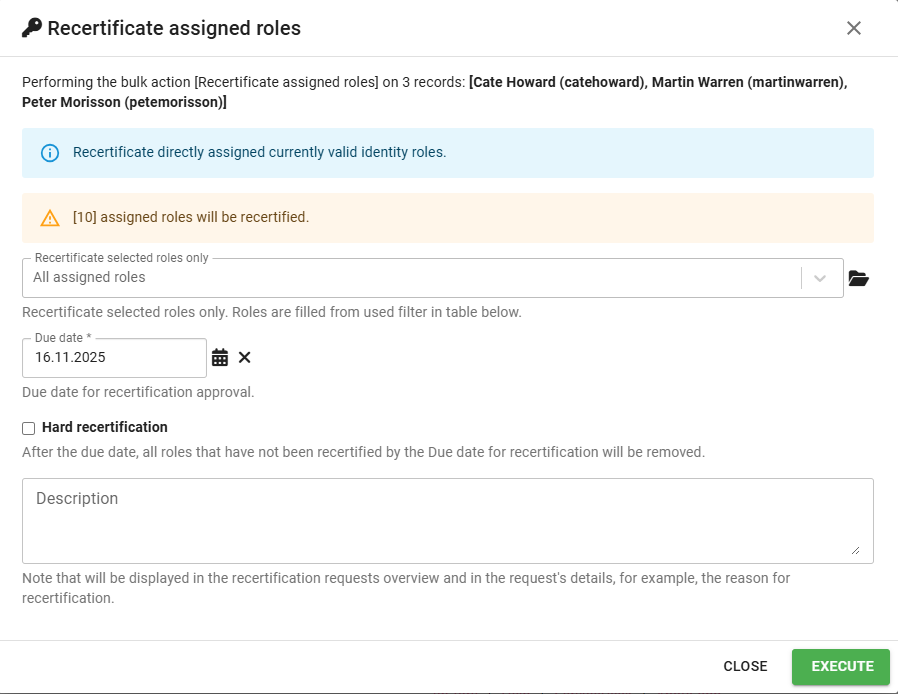Image resolution: width=898 pixels, height=694 pixels.
Task: Open the calendar date picker for Due date
Action: coord(220,357)
